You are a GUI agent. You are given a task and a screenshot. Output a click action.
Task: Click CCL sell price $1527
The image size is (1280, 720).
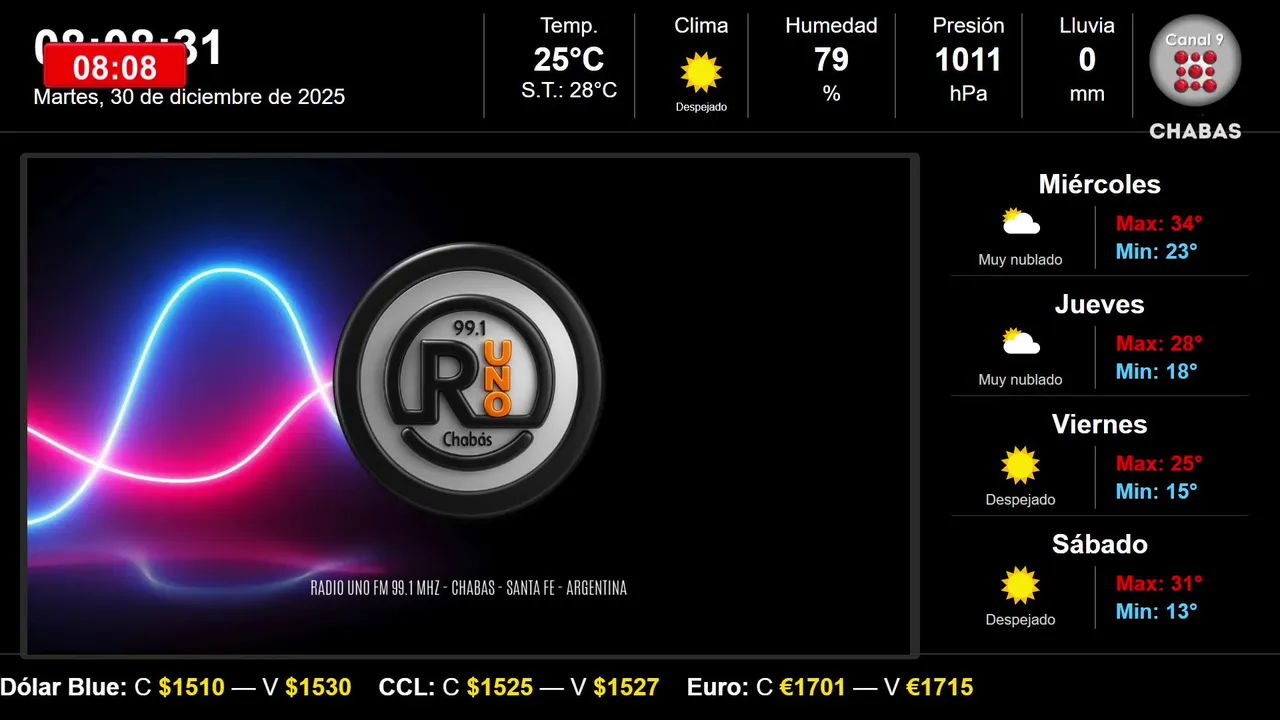click(x=626, y=687)
